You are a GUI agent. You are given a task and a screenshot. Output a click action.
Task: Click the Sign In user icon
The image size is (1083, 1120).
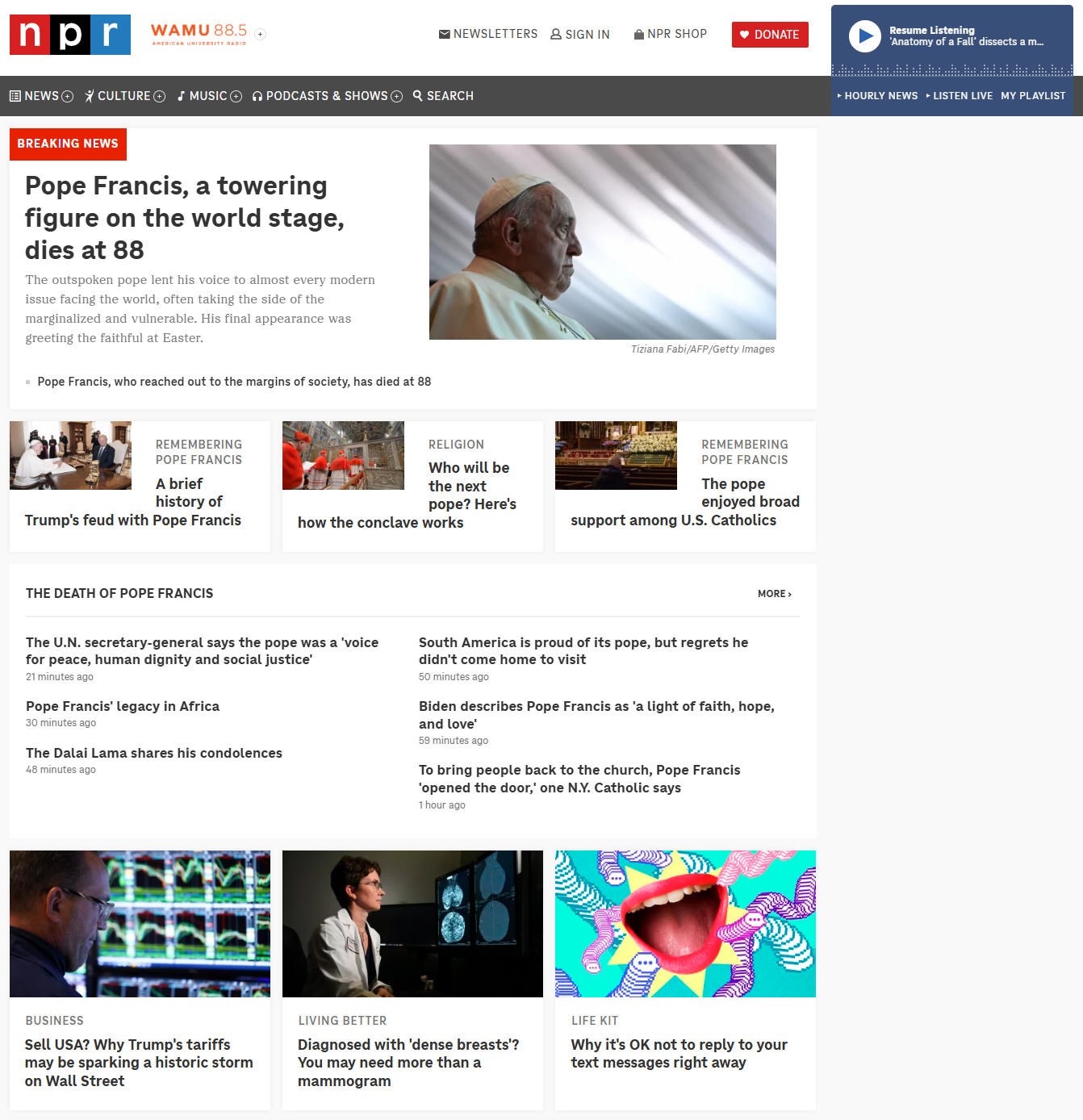click(556, 35)
